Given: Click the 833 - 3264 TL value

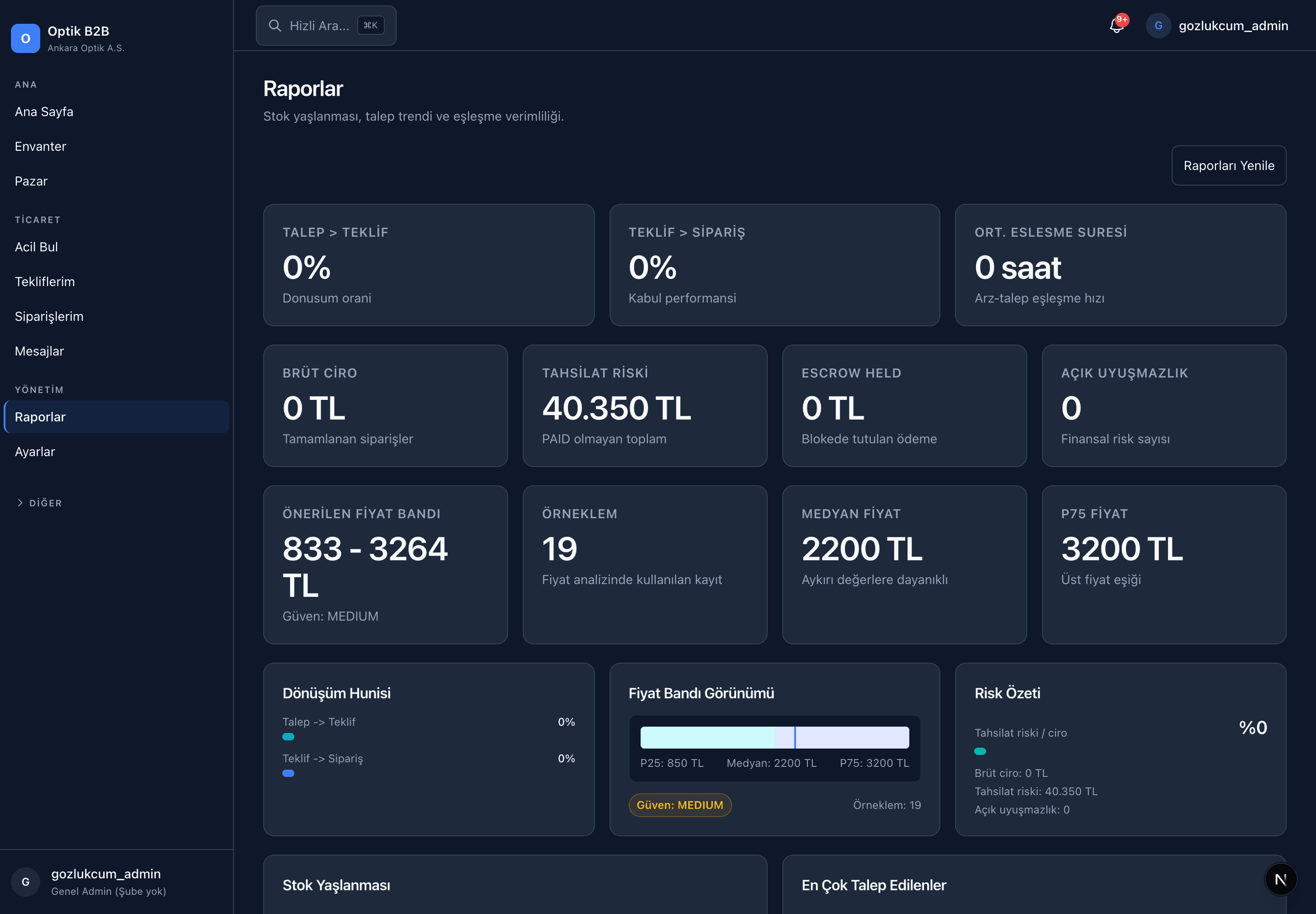Looking at the screenshot, I should click(x=365, y=567).
